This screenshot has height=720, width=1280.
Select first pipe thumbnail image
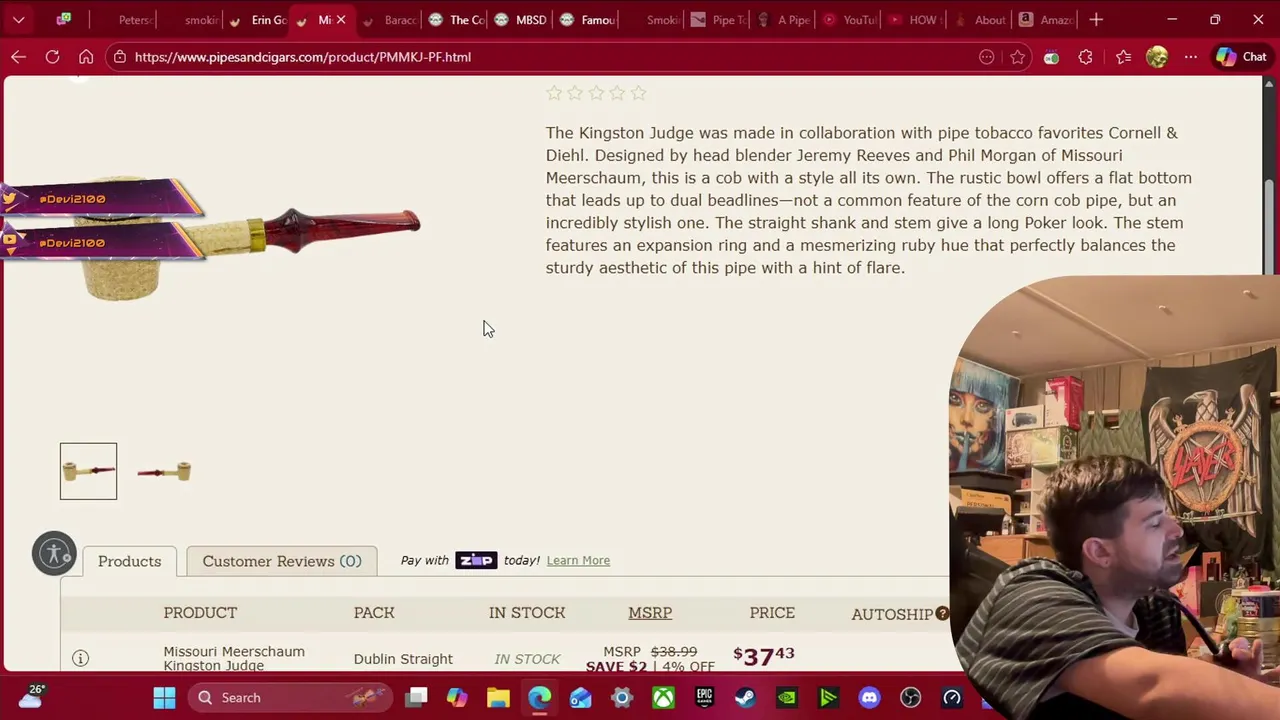88,471
